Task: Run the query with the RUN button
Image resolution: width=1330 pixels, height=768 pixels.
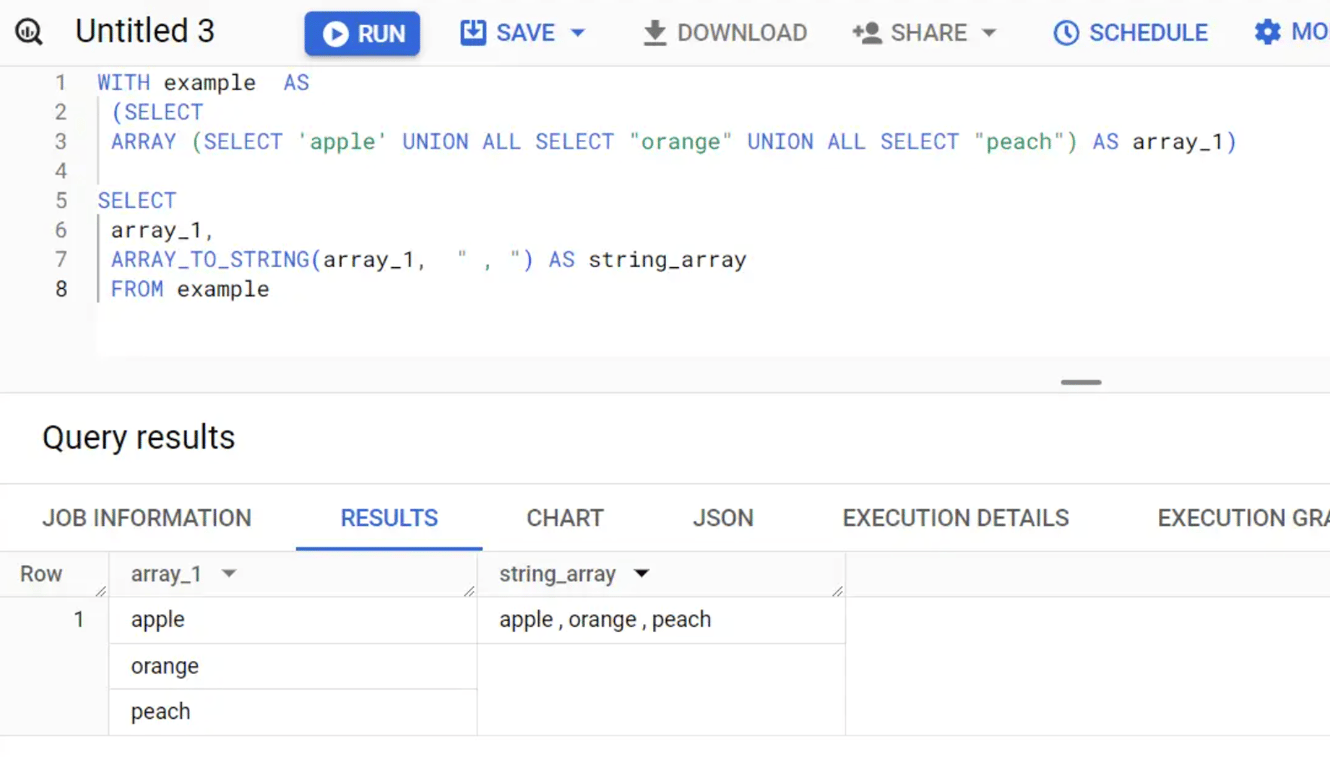Action: click(362, 33)
